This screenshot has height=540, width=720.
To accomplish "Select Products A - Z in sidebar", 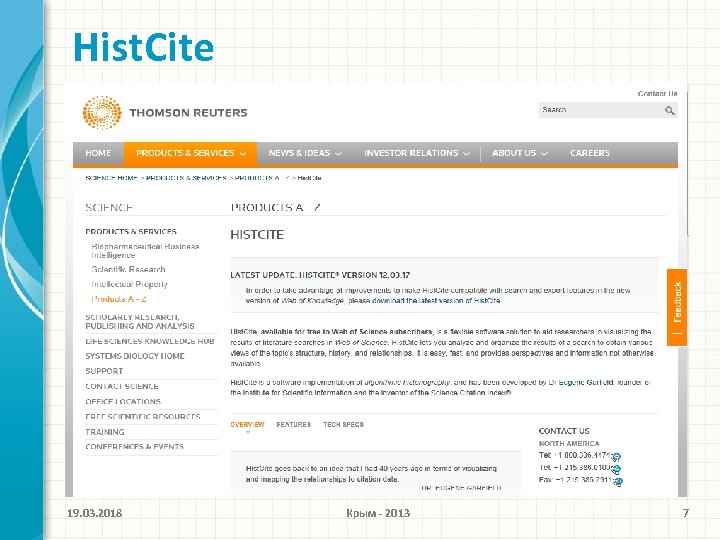I will 119,299.
